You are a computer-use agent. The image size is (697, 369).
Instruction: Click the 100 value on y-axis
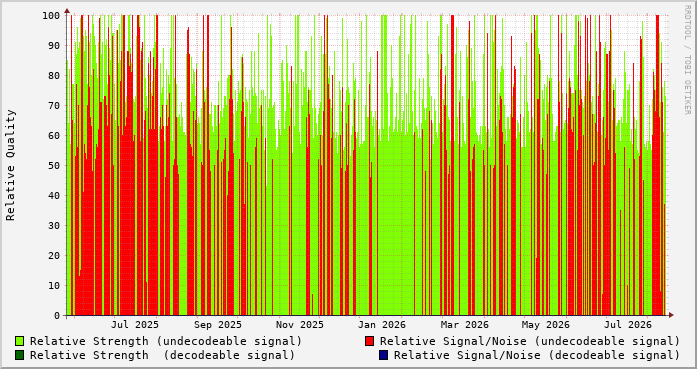52,16
